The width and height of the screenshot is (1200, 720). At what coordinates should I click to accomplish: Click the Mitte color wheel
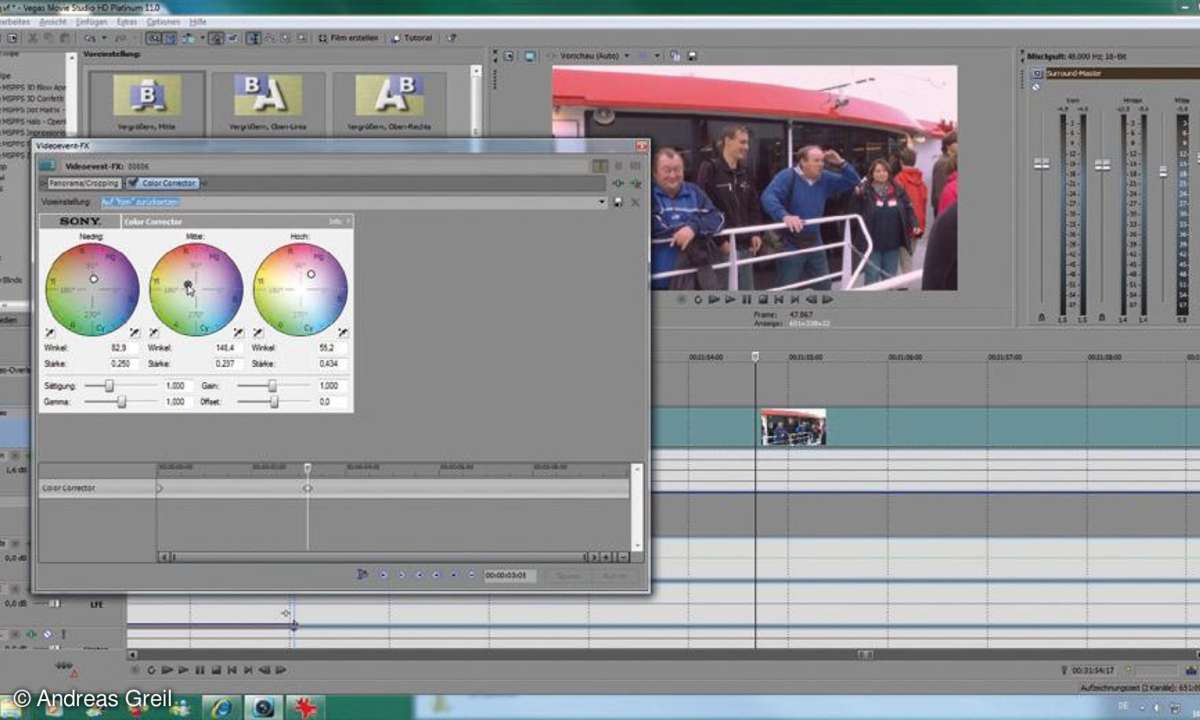(x=196, y=289)
